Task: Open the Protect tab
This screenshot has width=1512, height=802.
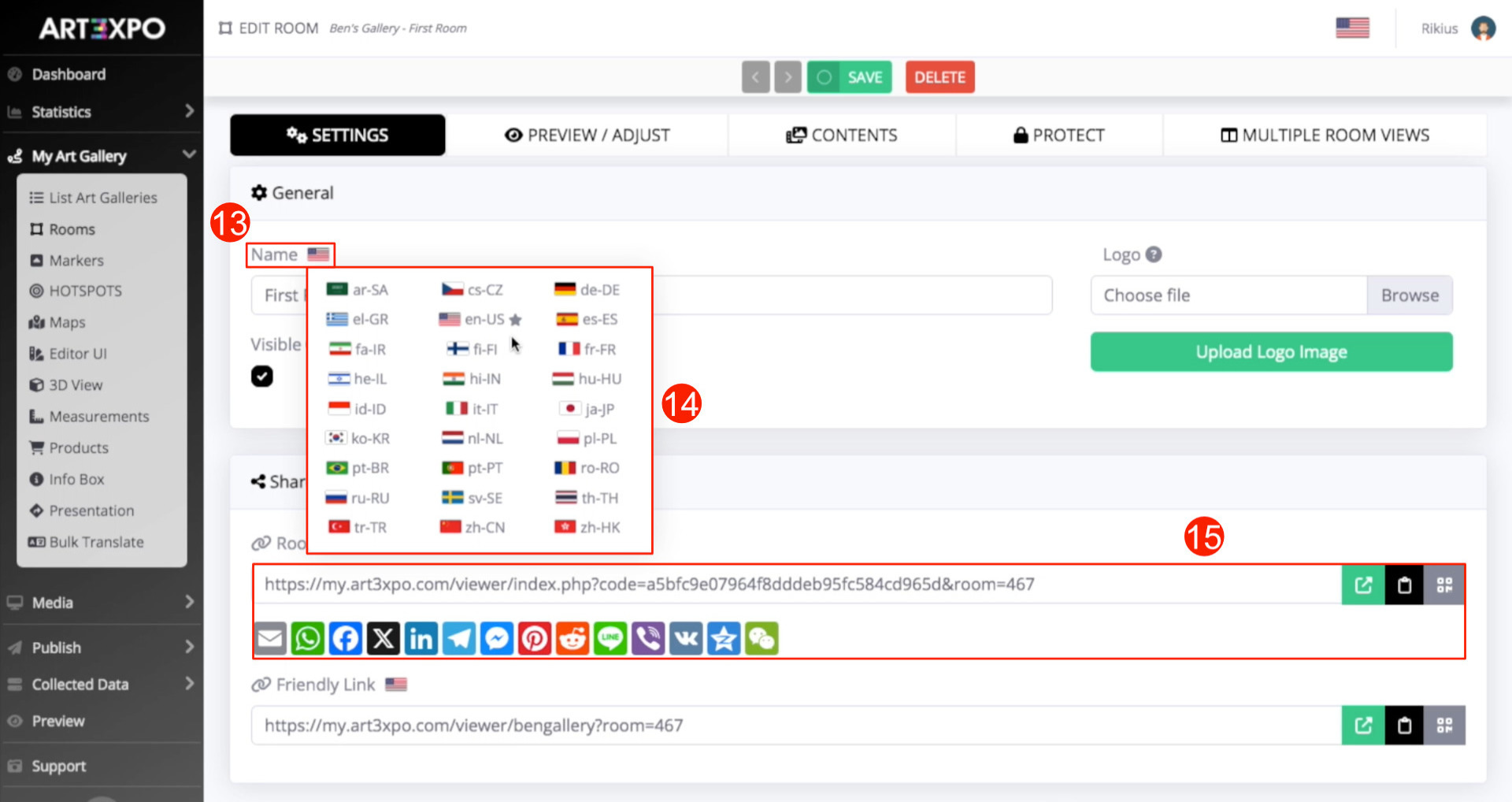Action: point(1059,135)
